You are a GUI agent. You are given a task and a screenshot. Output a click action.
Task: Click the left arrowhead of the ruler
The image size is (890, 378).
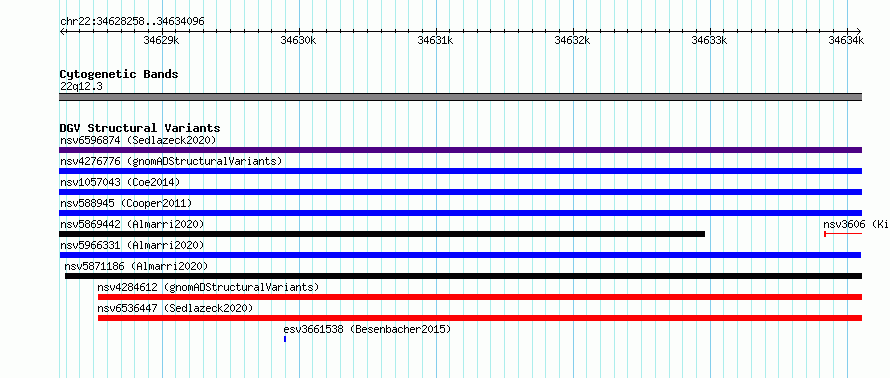62,31
